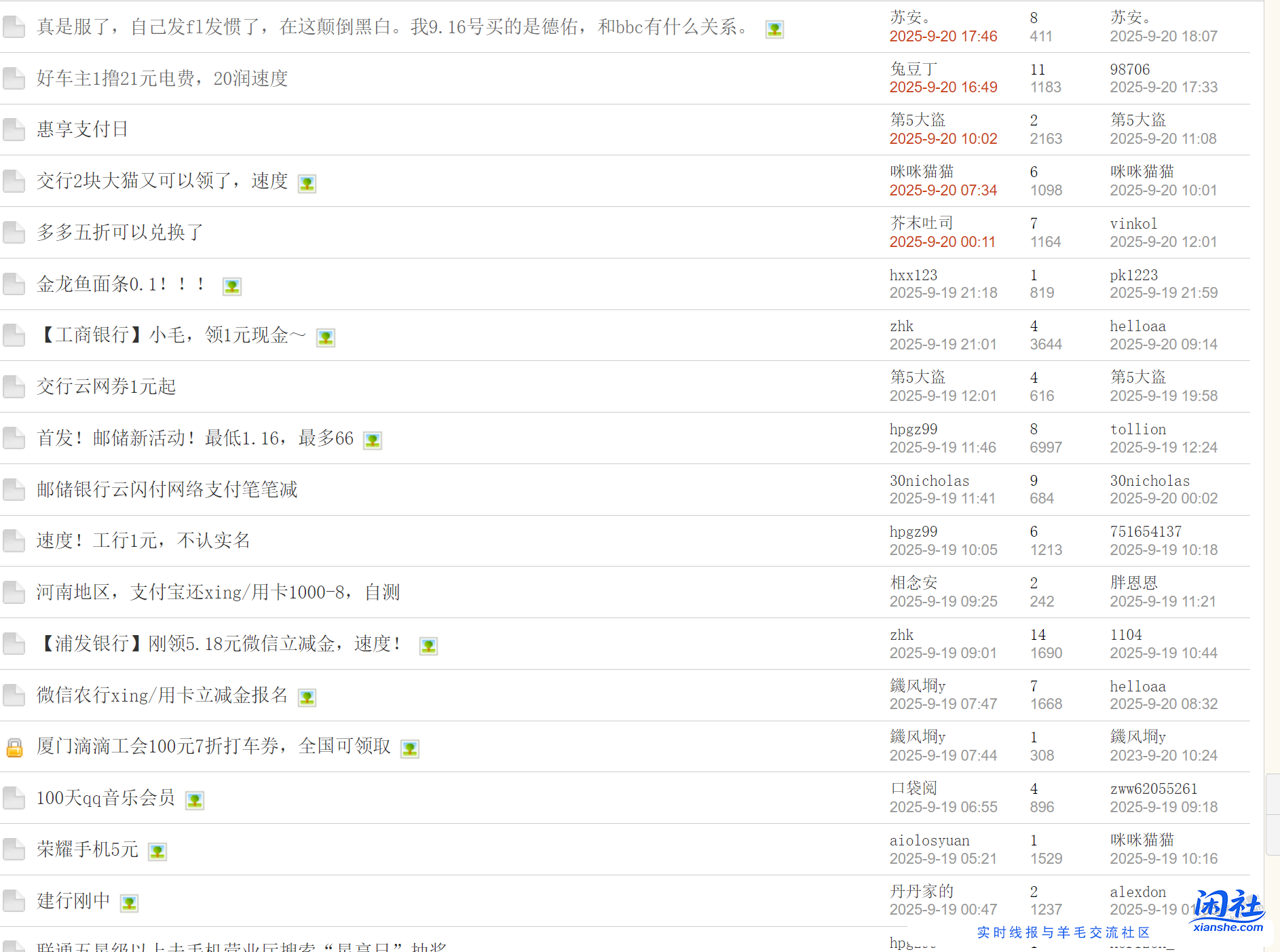The image size is (1280, 952).
Task: Click the lock icon beside 厦门滴滴工会 thread
Action: coord(14,747)
